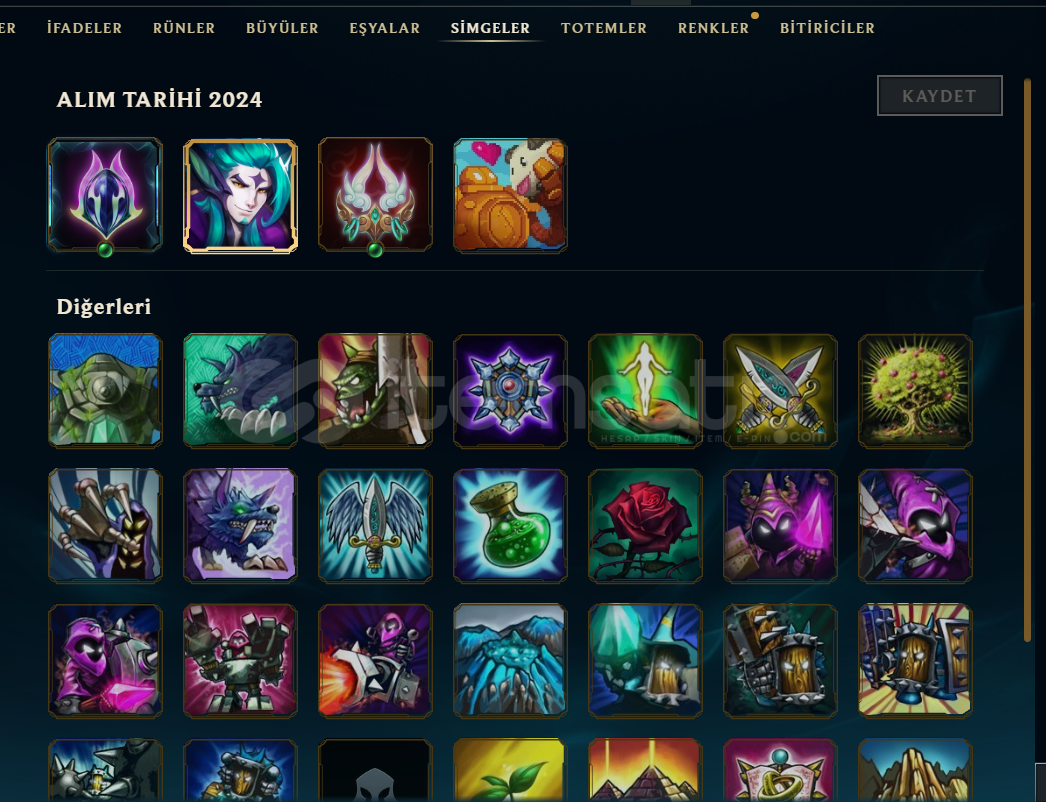Choose the stone golem icon
This screenshot has width=1046, height=802.
[x=105, y=391]
